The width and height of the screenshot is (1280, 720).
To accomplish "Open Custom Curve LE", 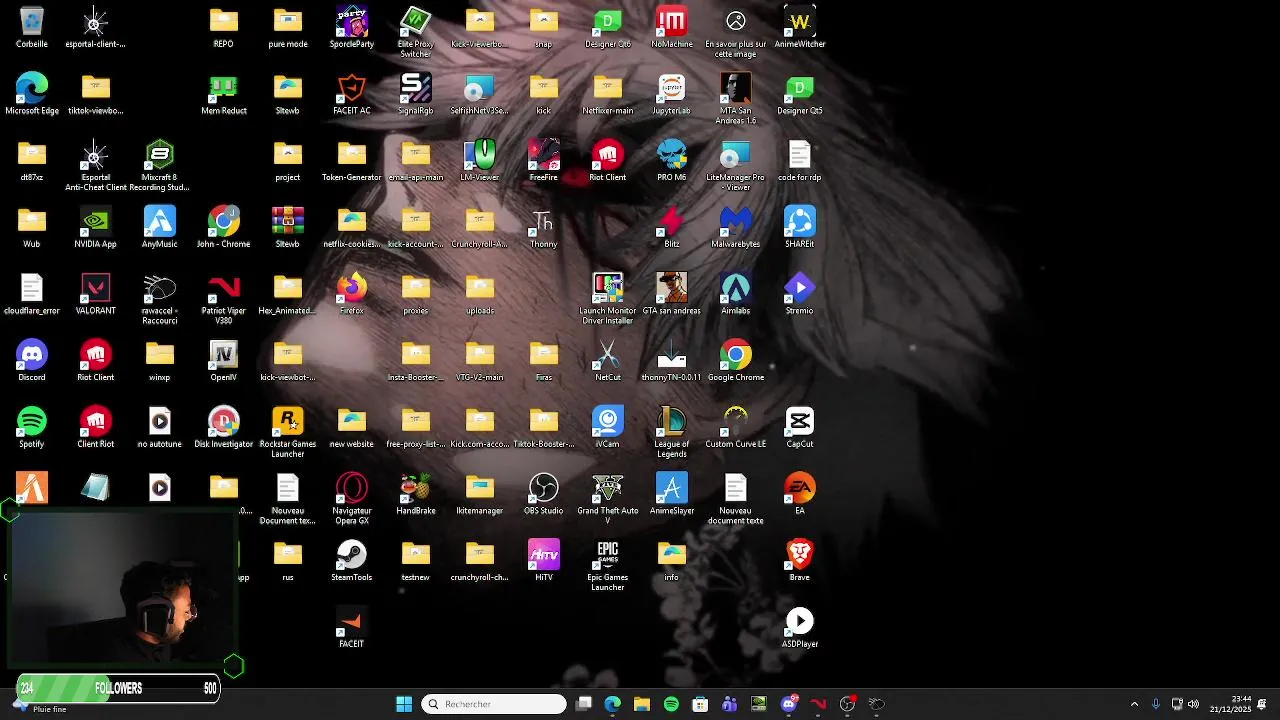I will tap(736, 428).
